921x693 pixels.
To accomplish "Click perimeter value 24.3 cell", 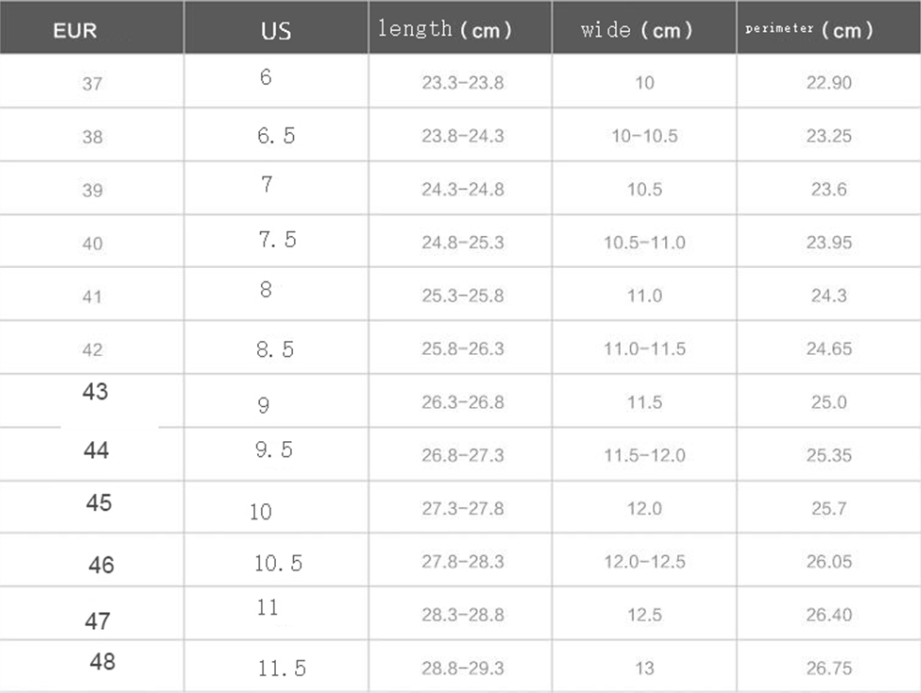I will pyautogui.click(x=829, y=296).
